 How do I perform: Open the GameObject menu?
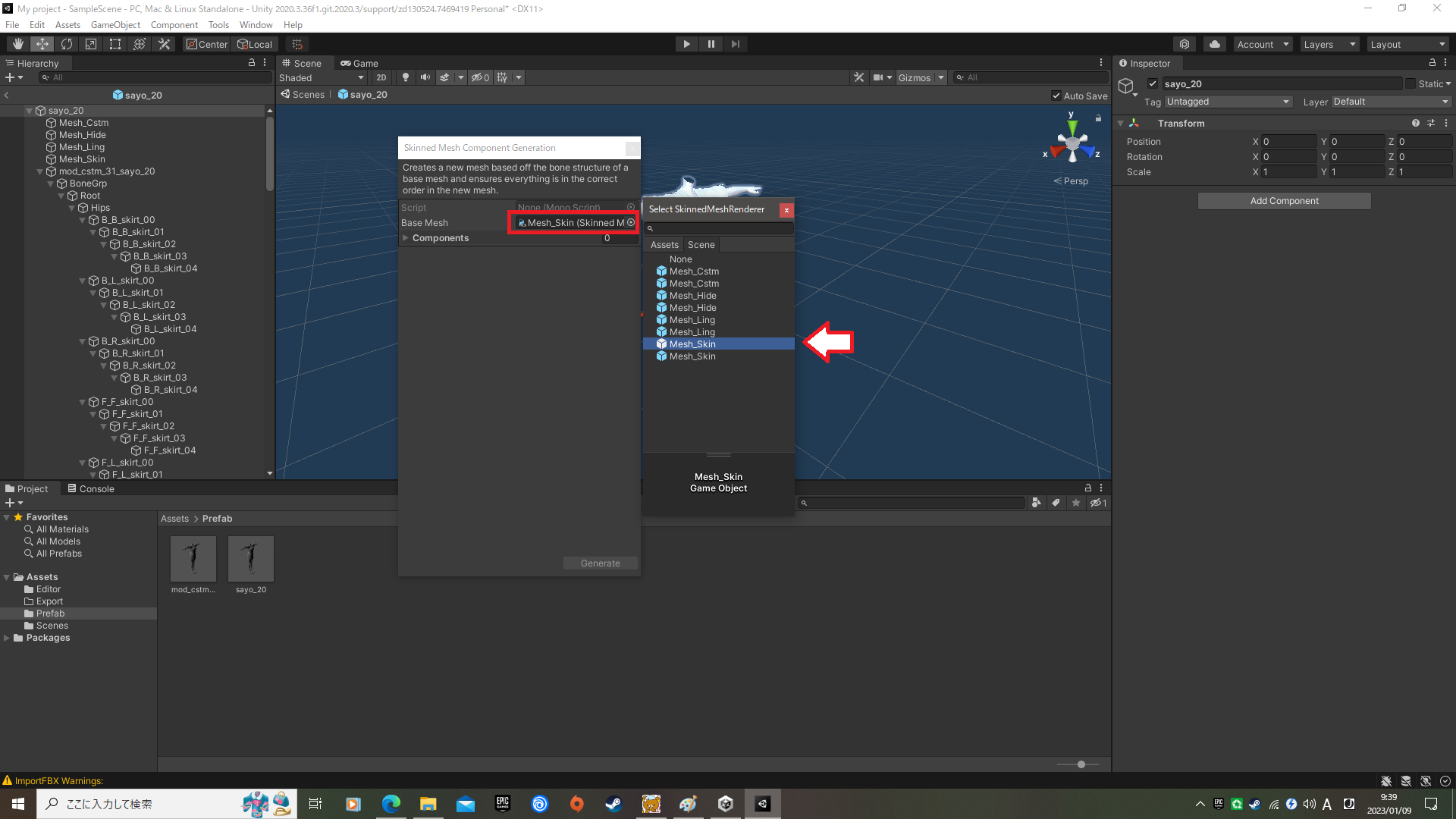coord(115,25)
